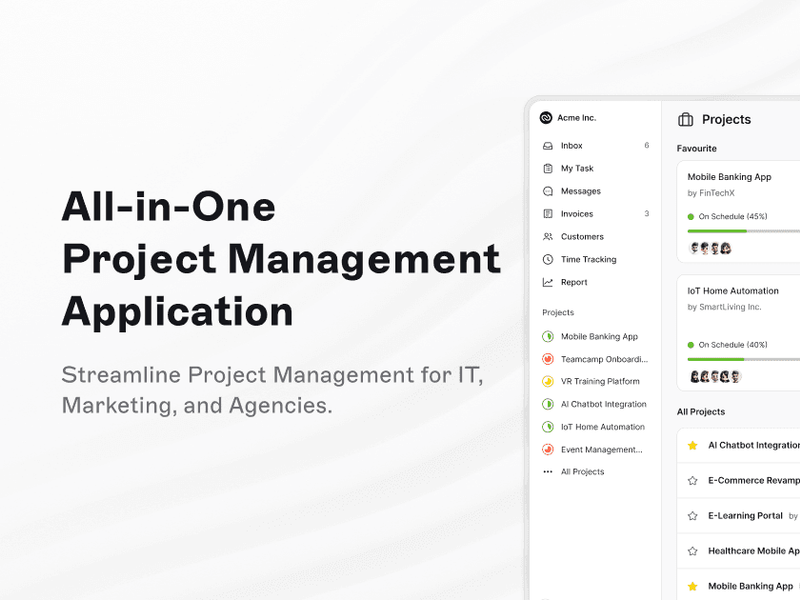The image size is (800, 600).
Task: Open Messages chat bubble icon
Action: click(x=547, y=191)
